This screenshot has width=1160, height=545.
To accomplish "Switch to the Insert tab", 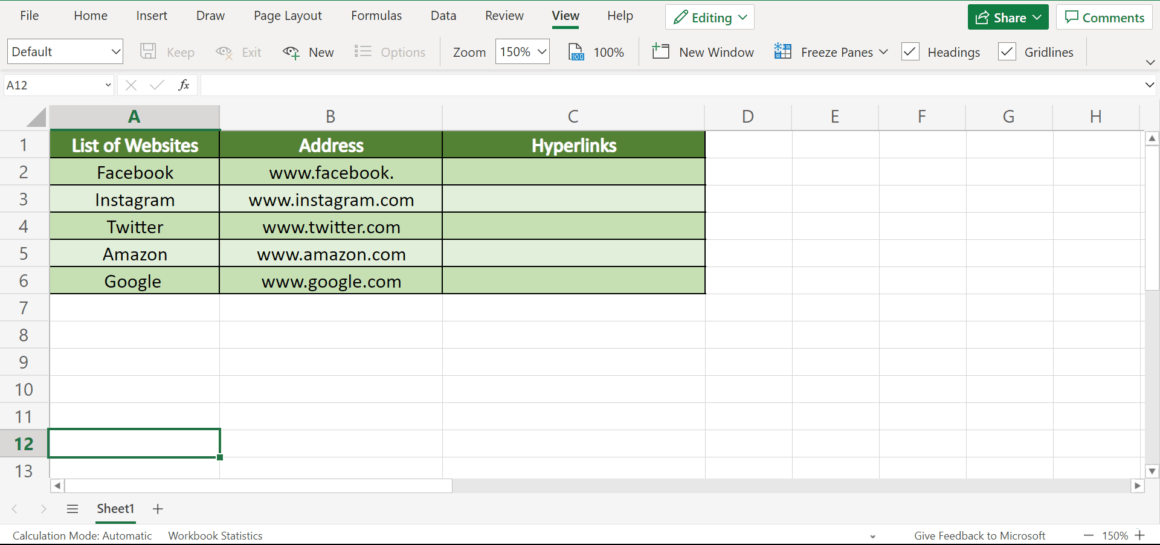I will 152,16.
